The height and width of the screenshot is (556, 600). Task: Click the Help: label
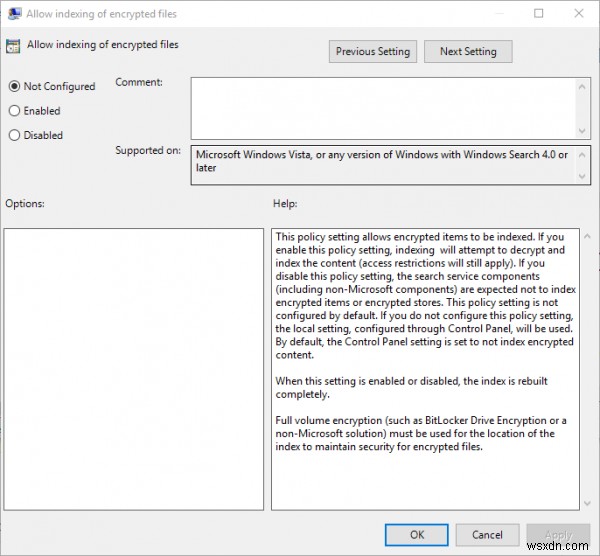coord(285,204)
